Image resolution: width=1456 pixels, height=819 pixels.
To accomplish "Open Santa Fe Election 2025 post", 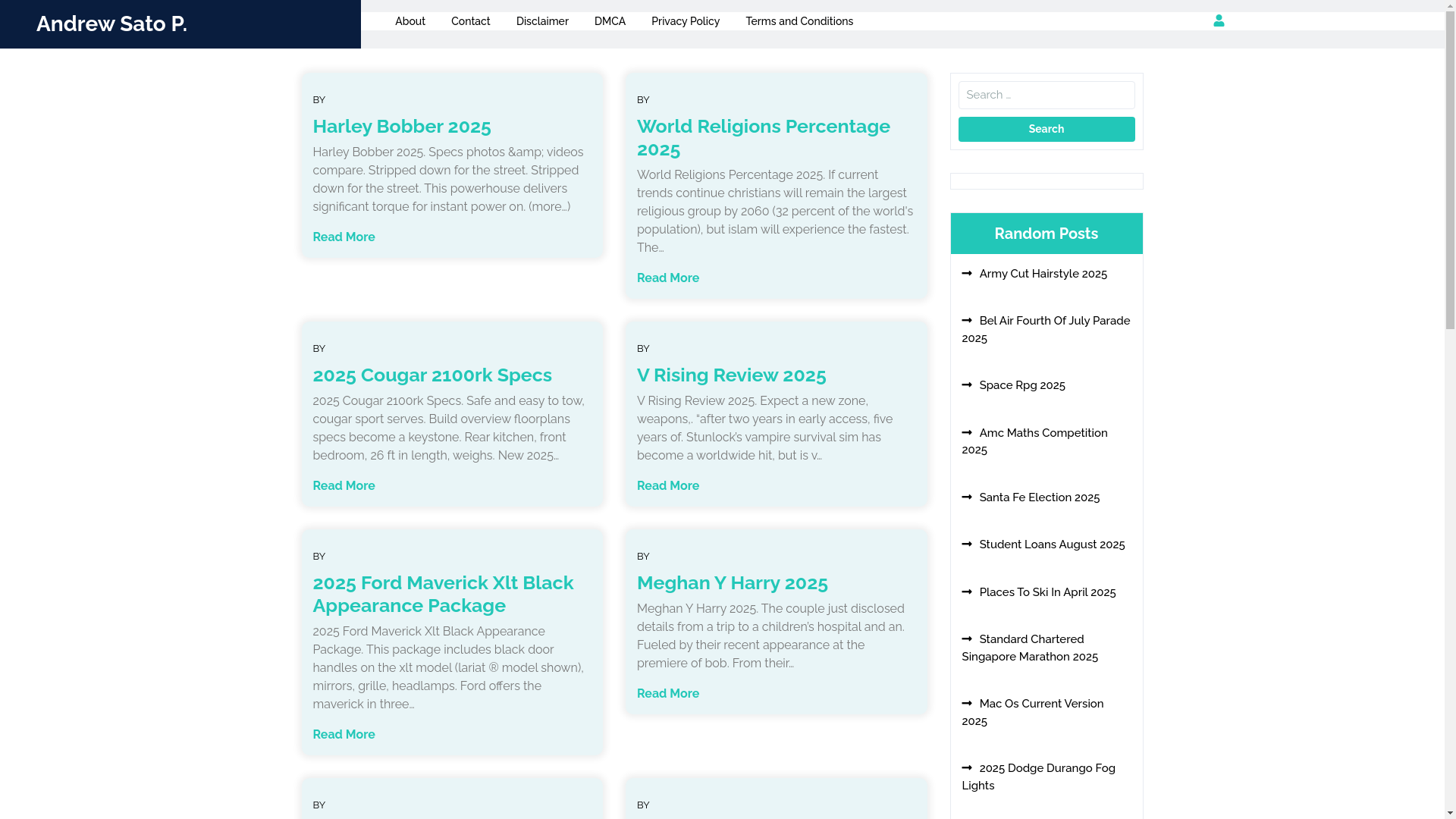I will (1039, 497).
